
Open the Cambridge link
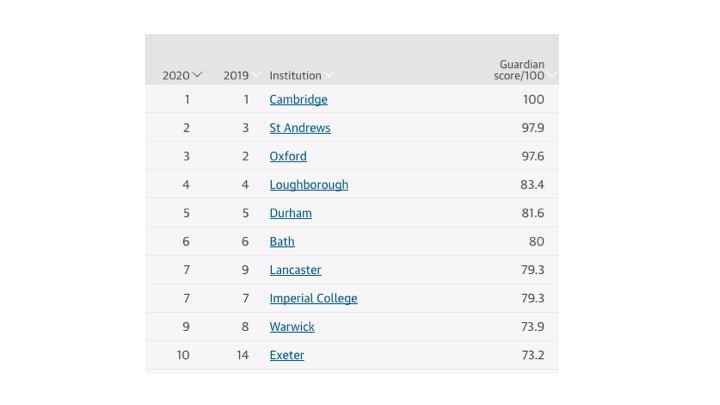(x=298, y=100)
